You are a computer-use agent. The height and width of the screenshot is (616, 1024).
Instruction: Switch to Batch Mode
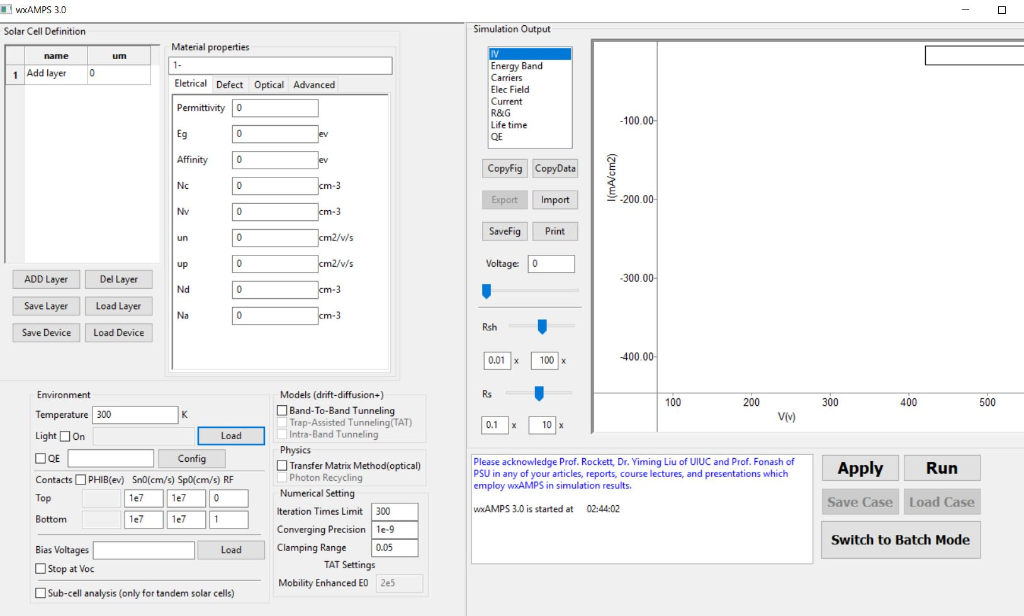900,538
